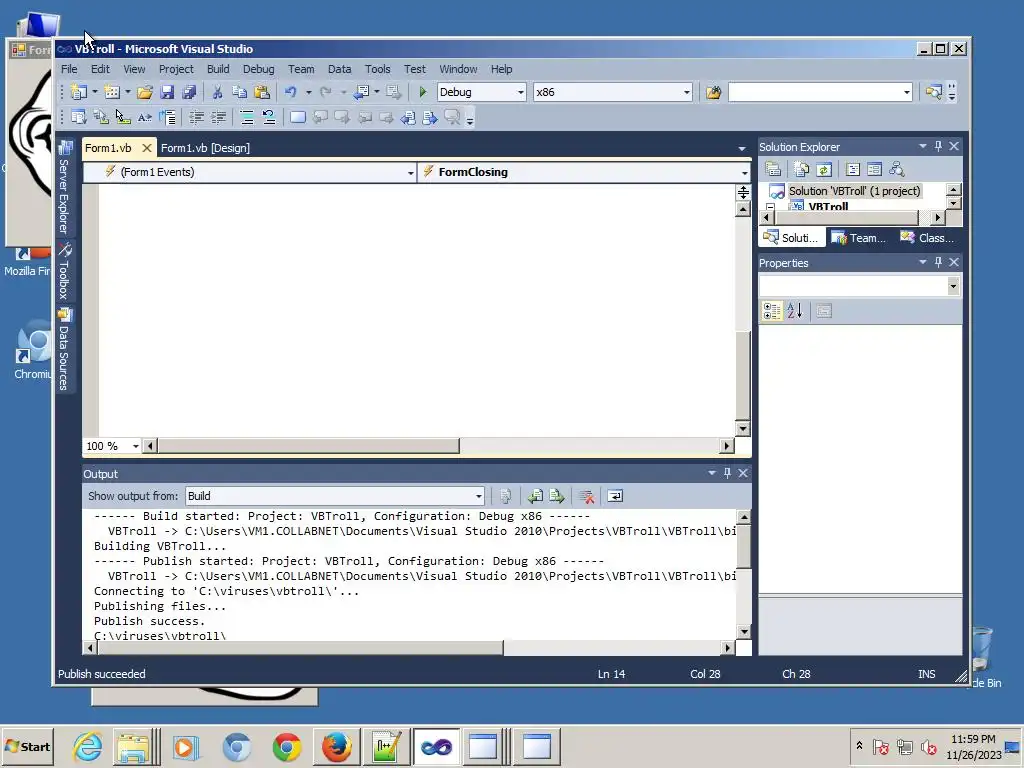Viewport: 1024px width, 768px height.
Task: Click the Output window horizontal scrollbar thumb
Action: pos(300,648)
